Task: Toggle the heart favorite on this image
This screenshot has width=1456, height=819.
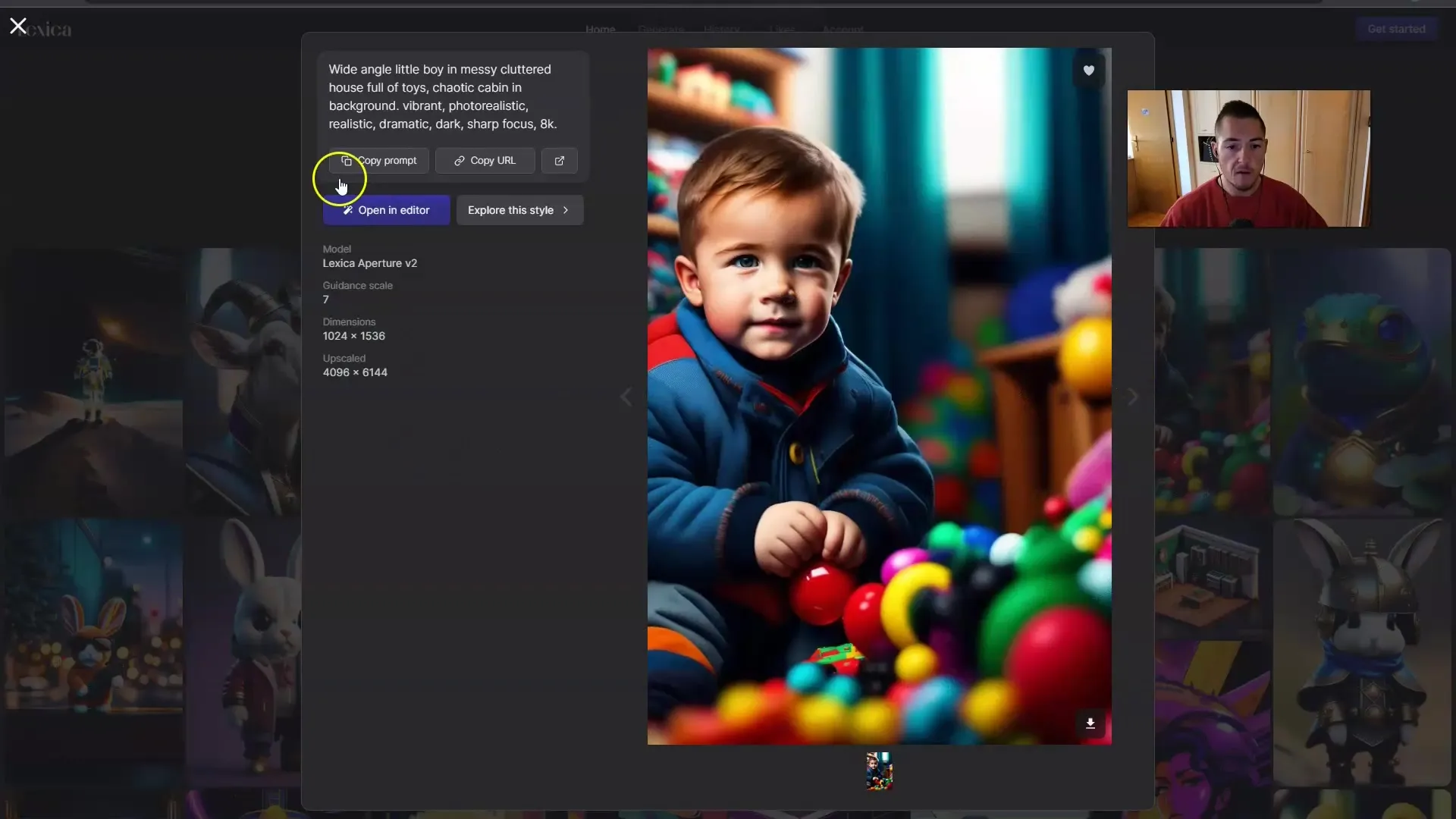Action: [x=1088, y=70]
